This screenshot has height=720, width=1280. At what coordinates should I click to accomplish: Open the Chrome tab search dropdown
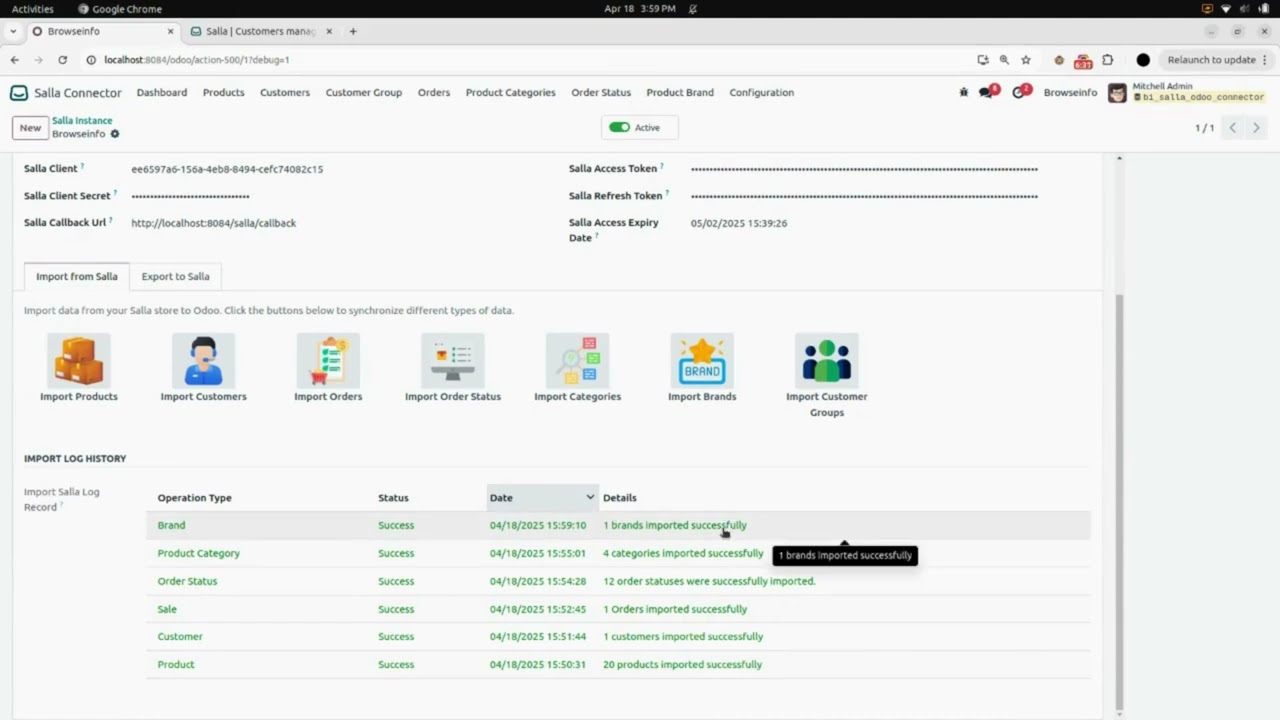13,31
